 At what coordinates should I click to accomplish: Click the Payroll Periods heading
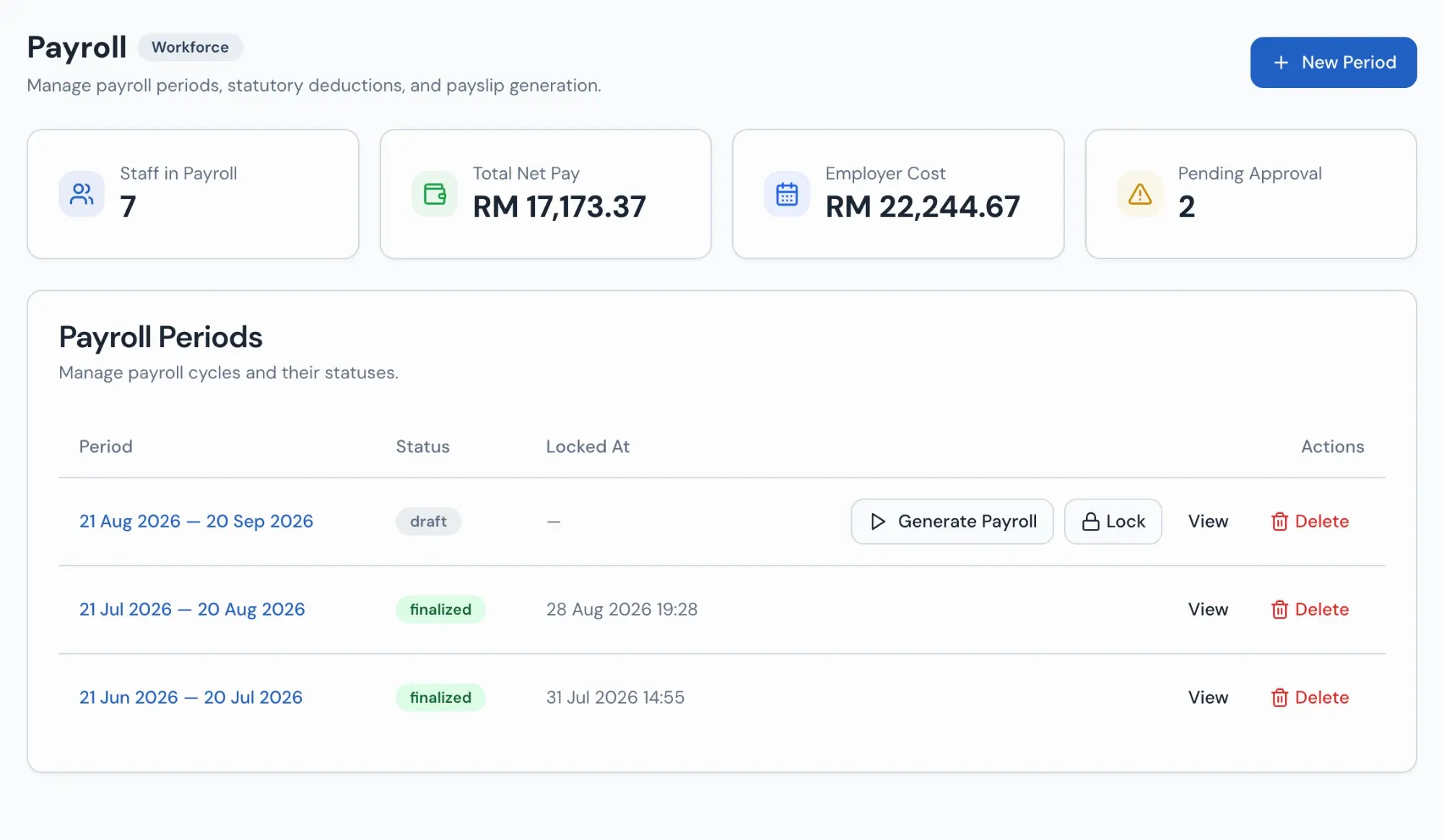pyautogui.click(x=160, y=338)
